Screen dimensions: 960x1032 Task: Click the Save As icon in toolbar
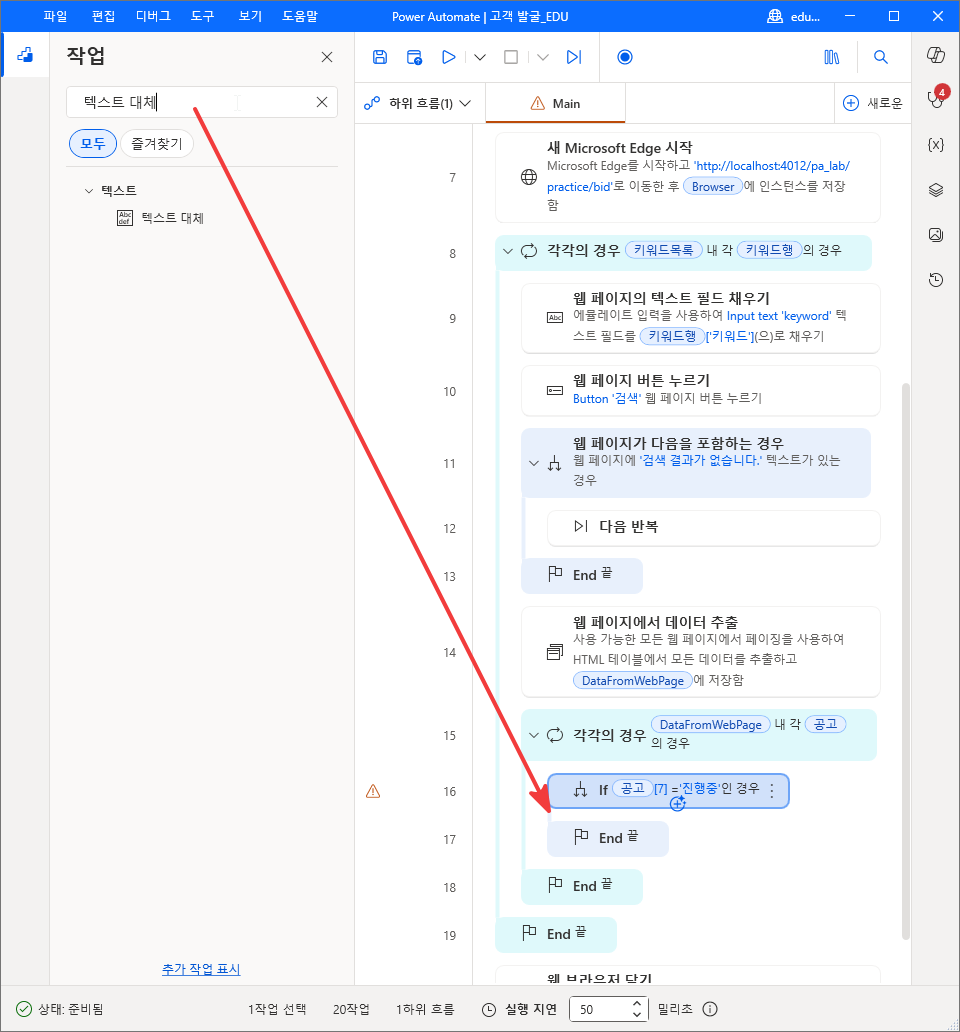point(414,57)
